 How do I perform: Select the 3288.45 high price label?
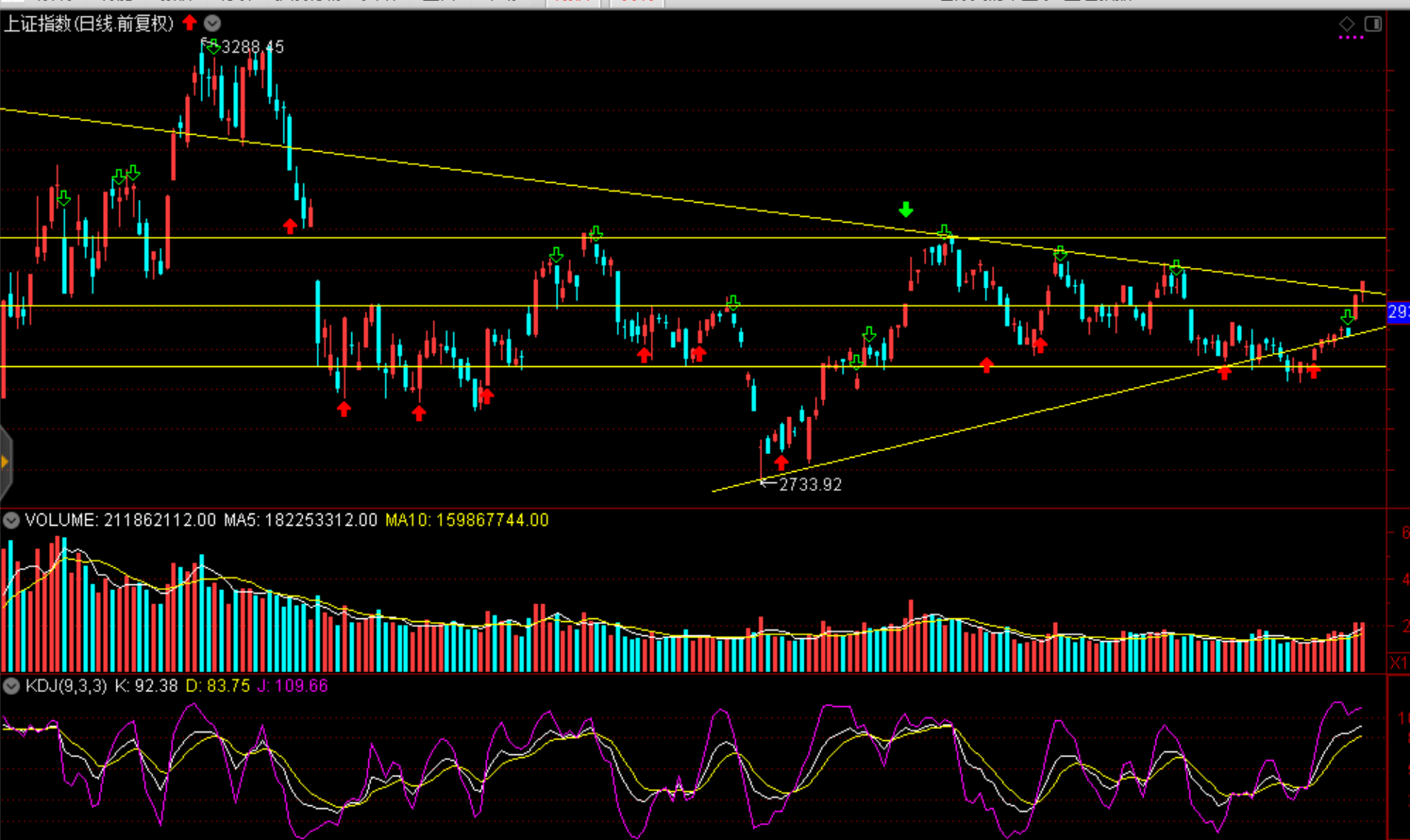pos(252,47)
